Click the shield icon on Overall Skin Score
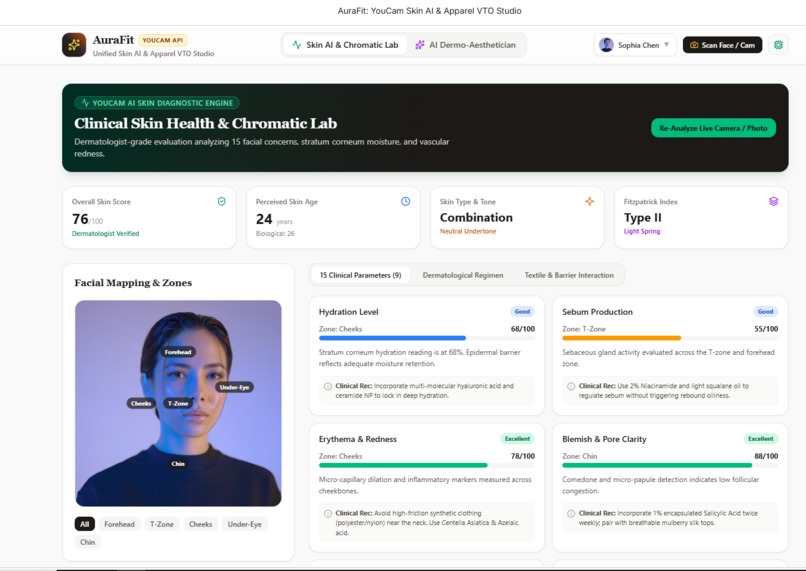This screenshot has width=806, height=571. pyautogui.click(x=222, y=201)
